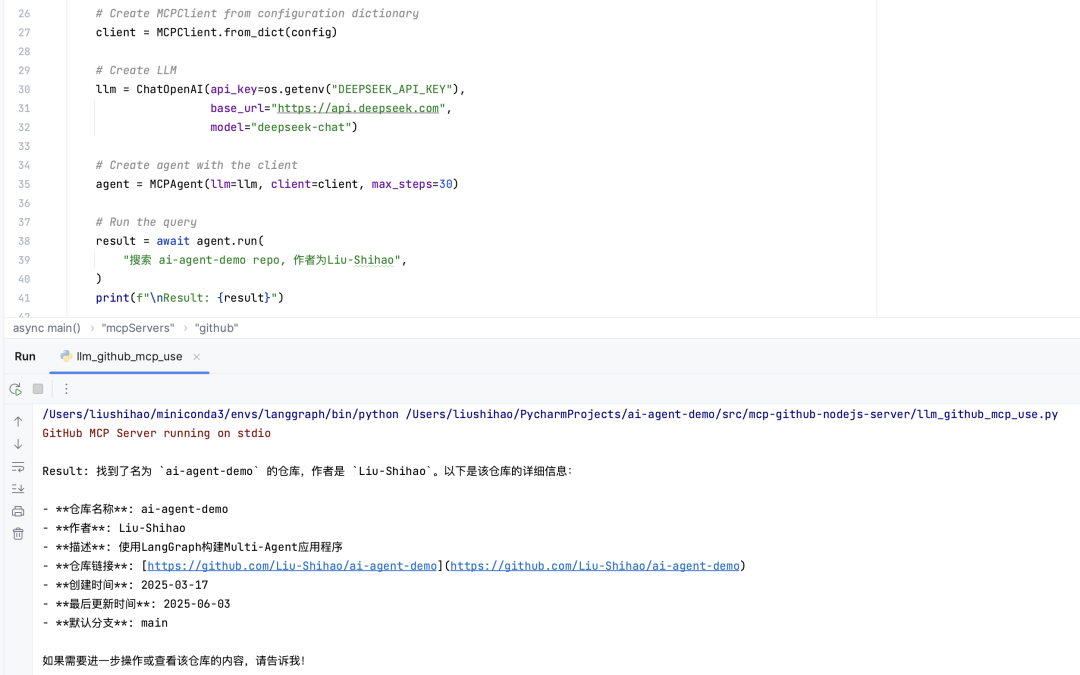Viewport: 1080px width, 675px height.
Task: Click the async main() breadcrumb
Action: pyautogui.click(x=47, y=328)
